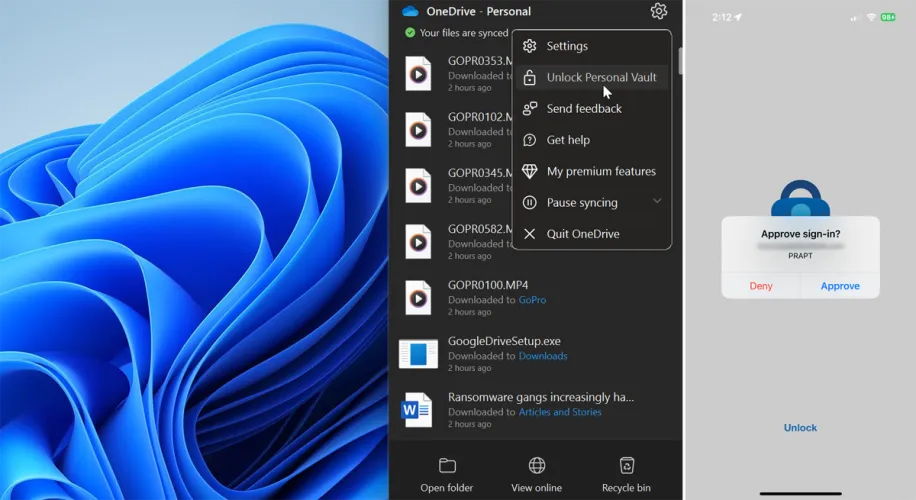Select Settings from the menu

tap(566, 46)
